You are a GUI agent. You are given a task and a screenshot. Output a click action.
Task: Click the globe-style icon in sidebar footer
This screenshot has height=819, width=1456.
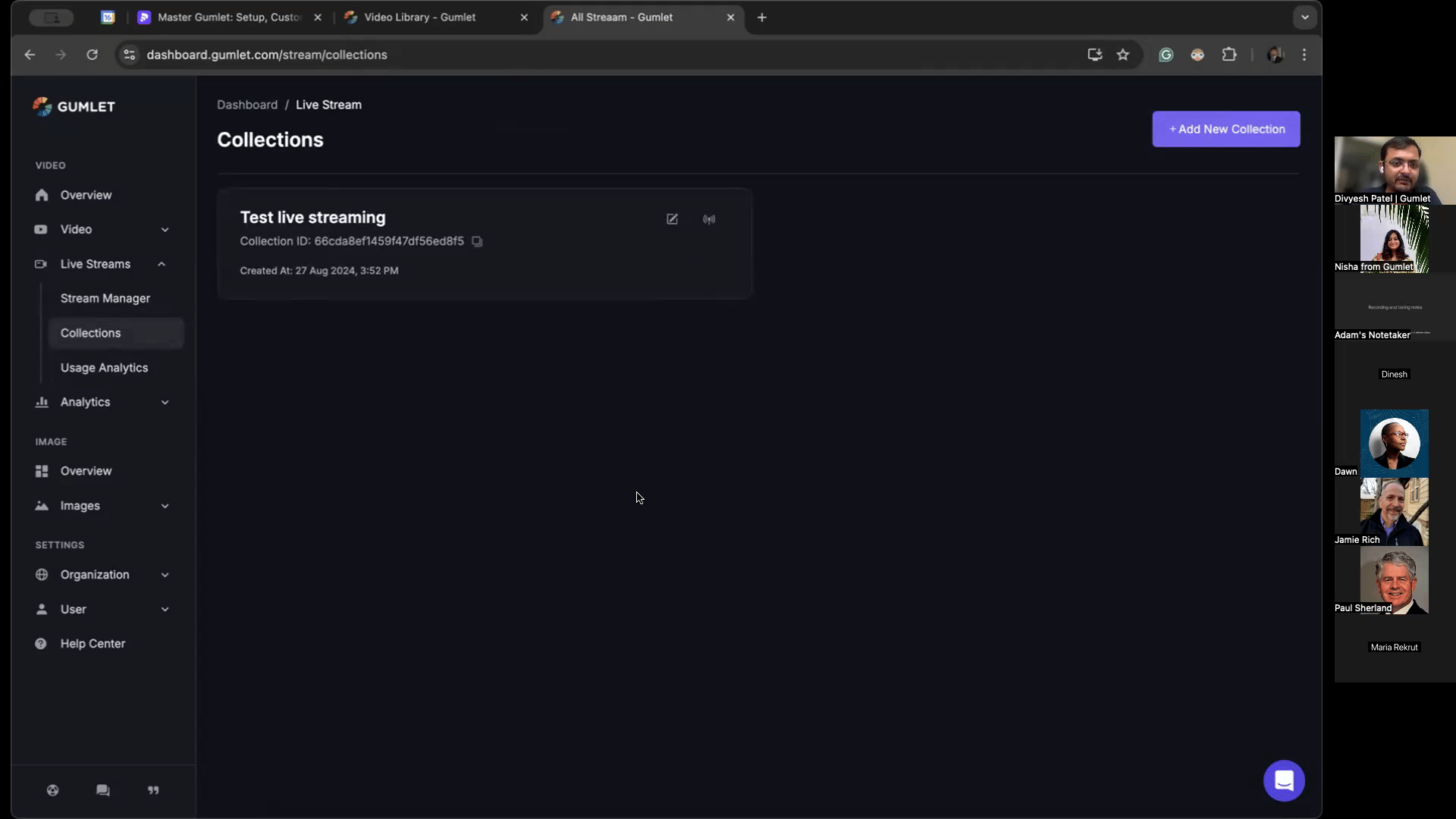click(x=52, y=790)
